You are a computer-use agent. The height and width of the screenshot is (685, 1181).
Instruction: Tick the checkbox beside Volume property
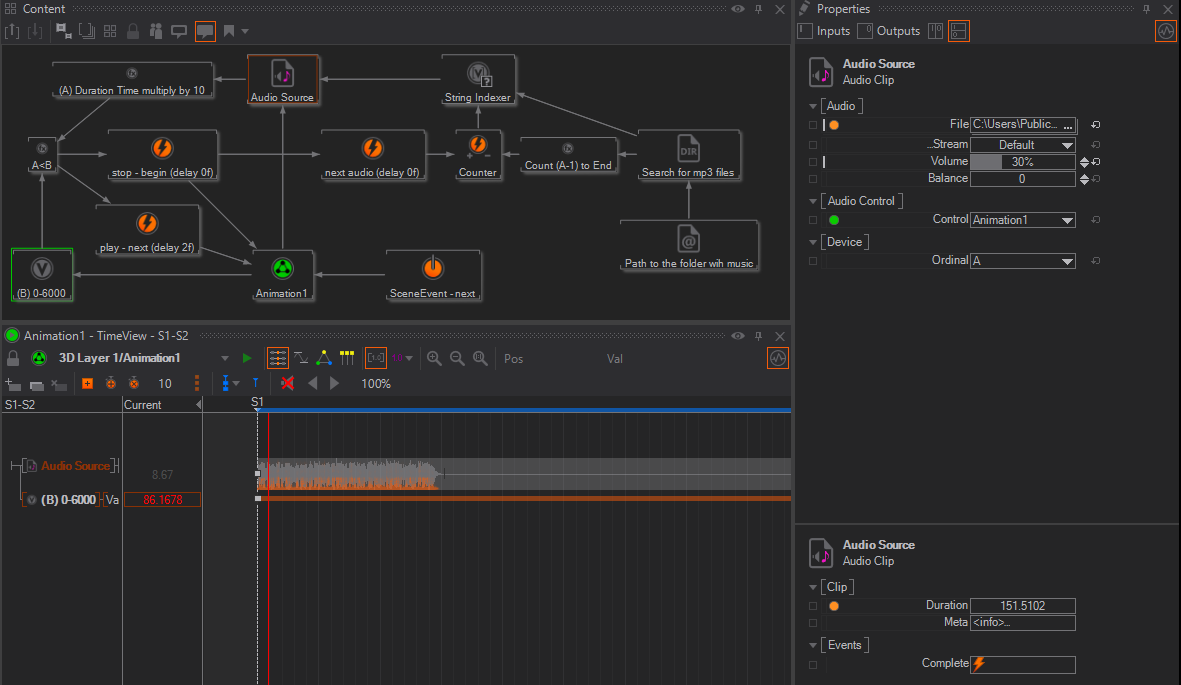coord(813,162)
